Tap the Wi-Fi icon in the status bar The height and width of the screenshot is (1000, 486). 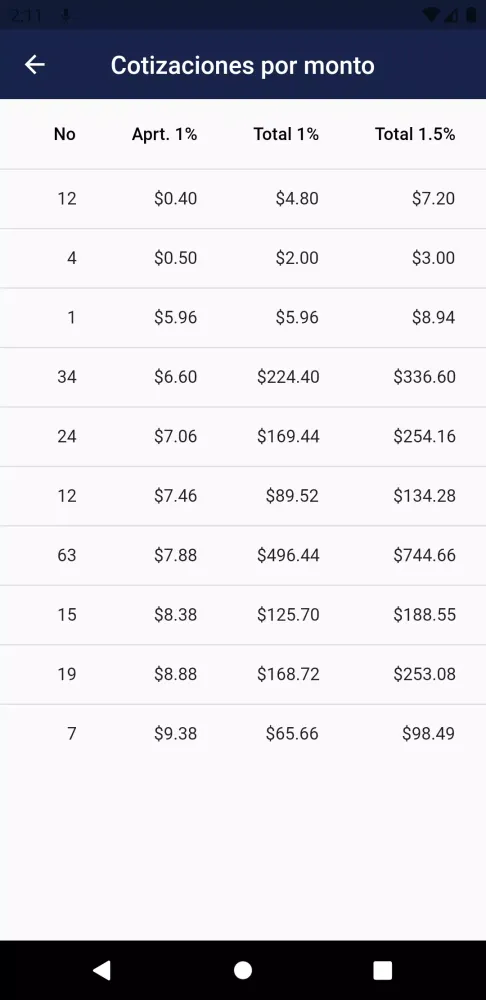[432, 15]
